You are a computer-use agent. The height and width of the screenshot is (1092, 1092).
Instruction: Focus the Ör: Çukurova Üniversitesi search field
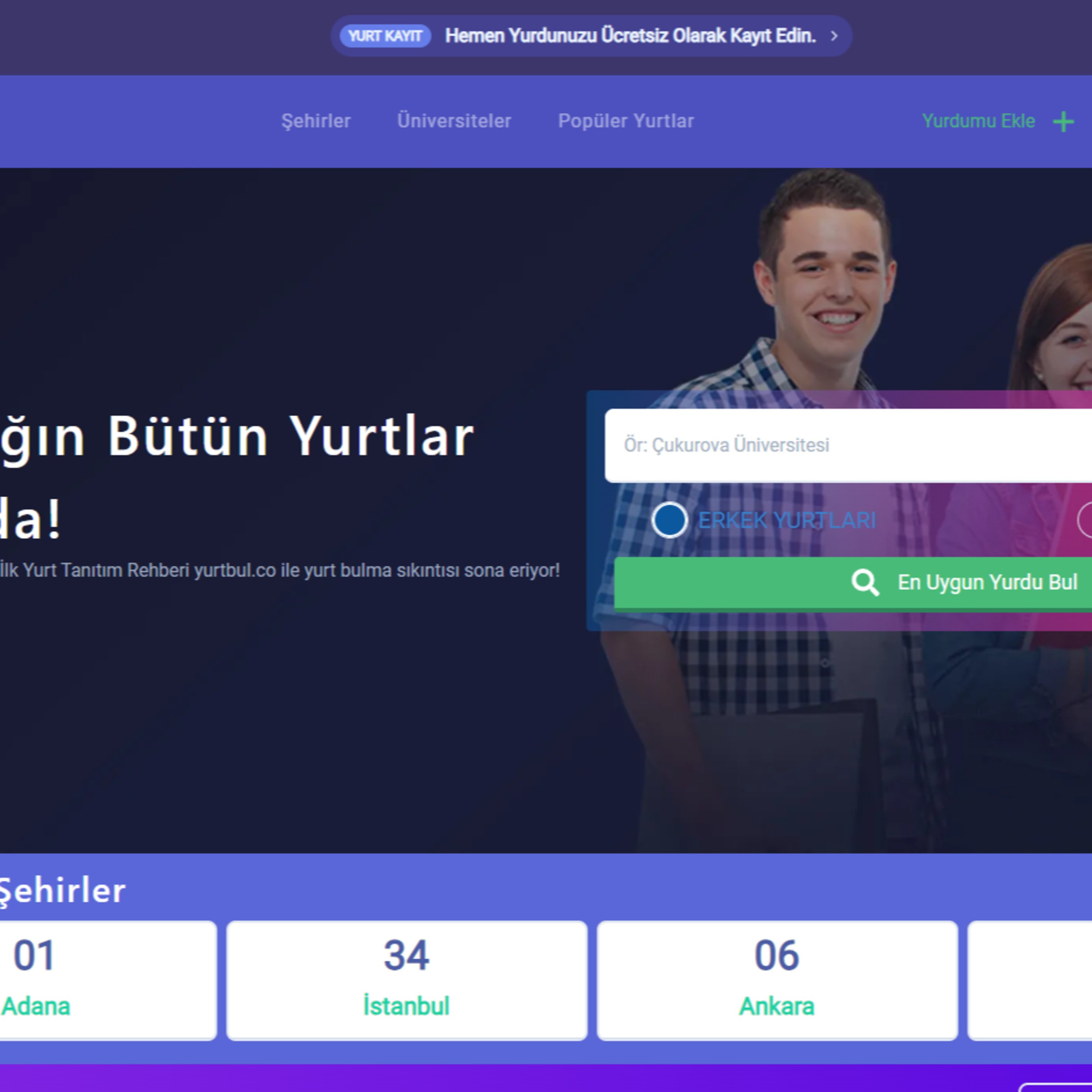(848, 446)
